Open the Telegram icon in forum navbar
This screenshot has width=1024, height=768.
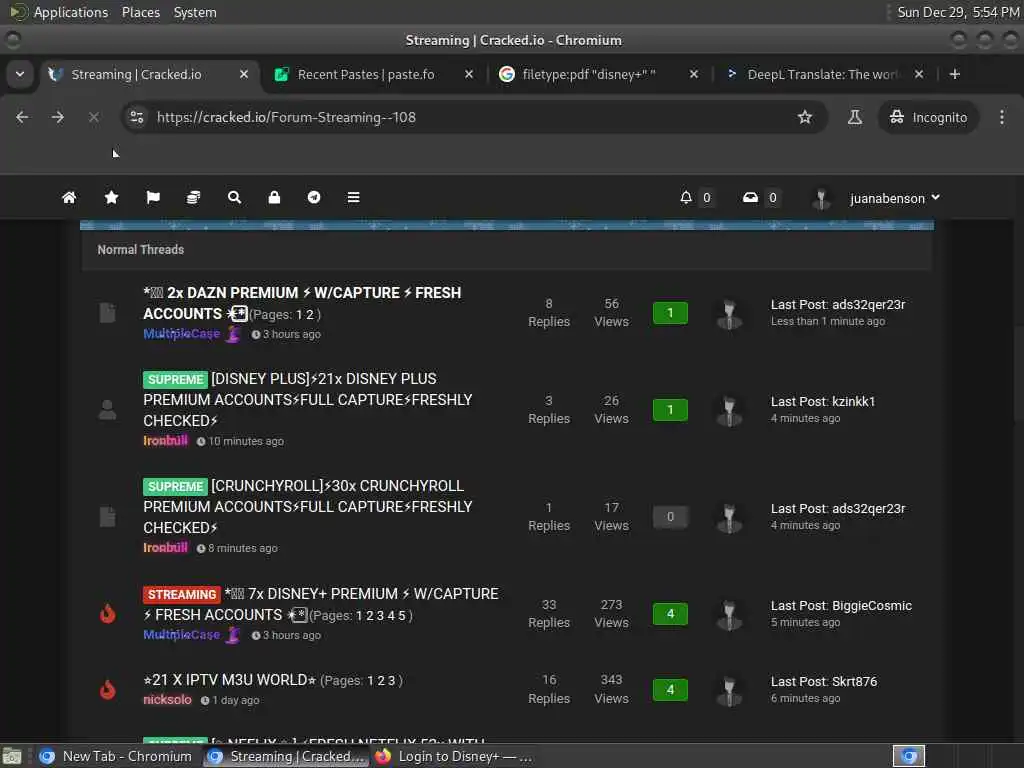pos(314,197)
